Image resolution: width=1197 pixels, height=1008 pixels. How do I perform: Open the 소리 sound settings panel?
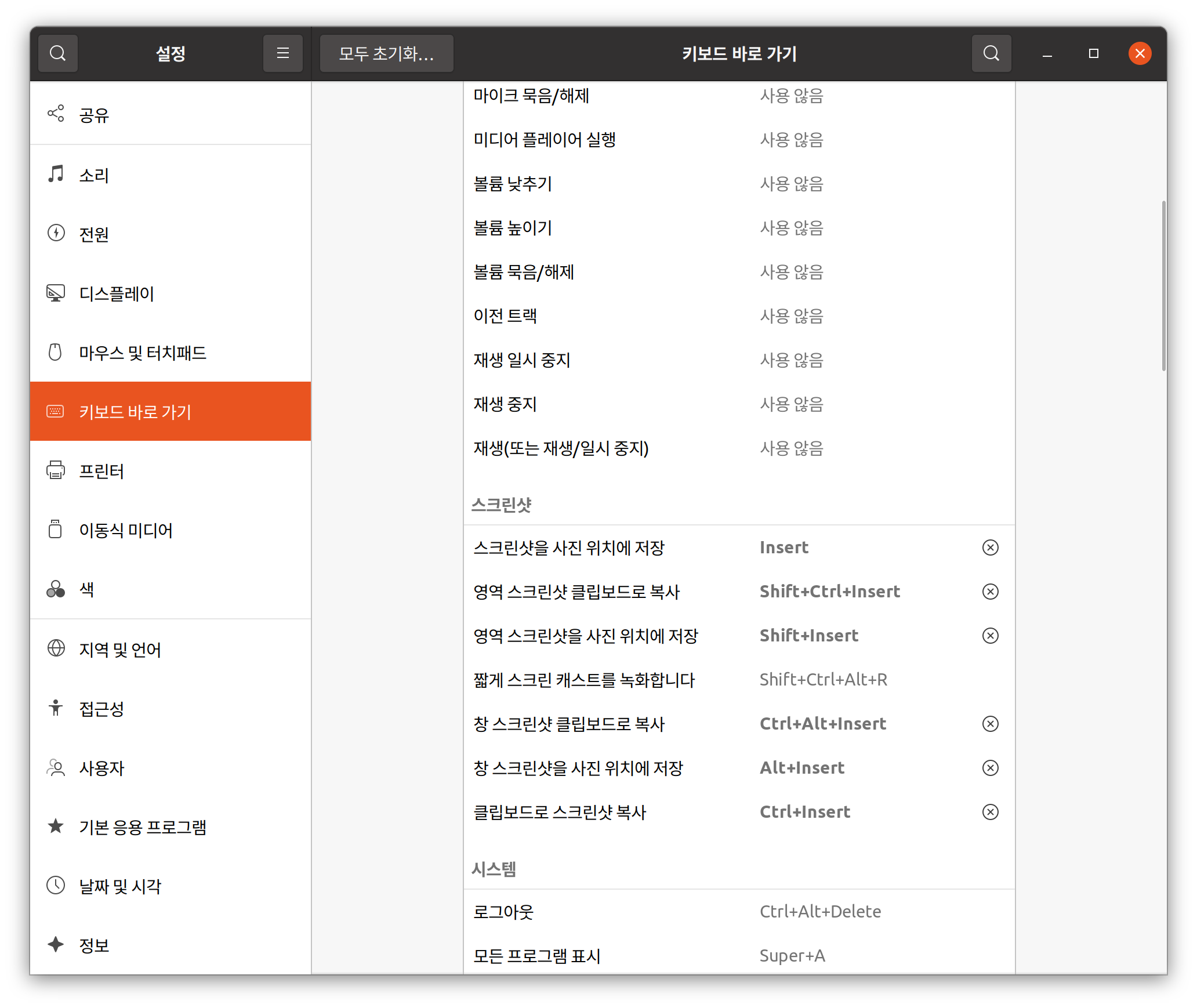[171, 175]
